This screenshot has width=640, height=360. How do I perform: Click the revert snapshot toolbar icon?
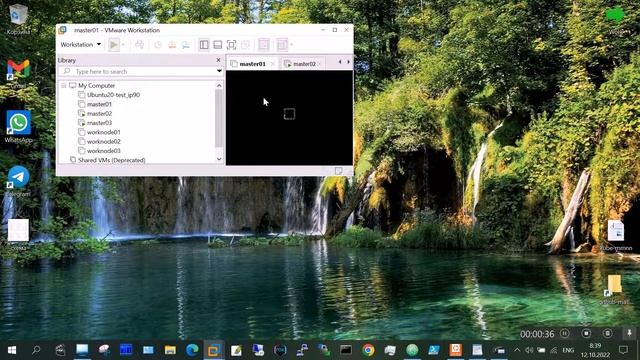172,44
